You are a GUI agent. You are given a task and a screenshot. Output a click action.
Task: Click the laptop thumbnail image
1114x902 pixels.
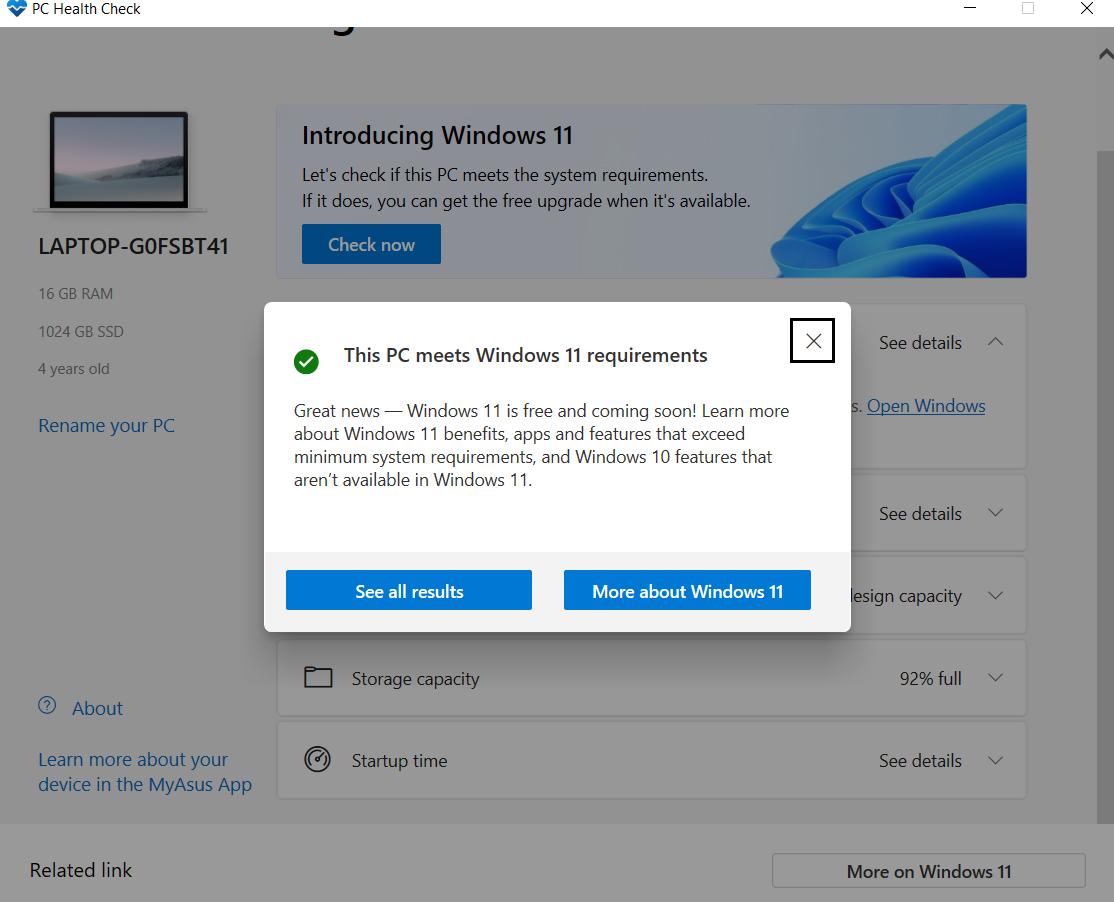click(119, 161)
